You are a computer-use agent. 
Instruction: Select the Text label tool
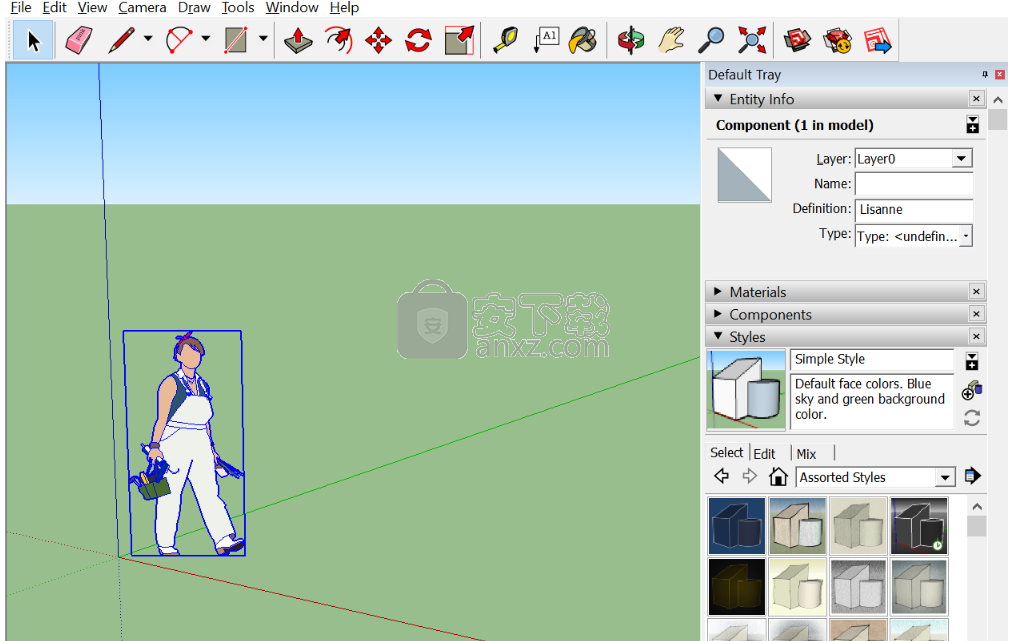(546, 40)
